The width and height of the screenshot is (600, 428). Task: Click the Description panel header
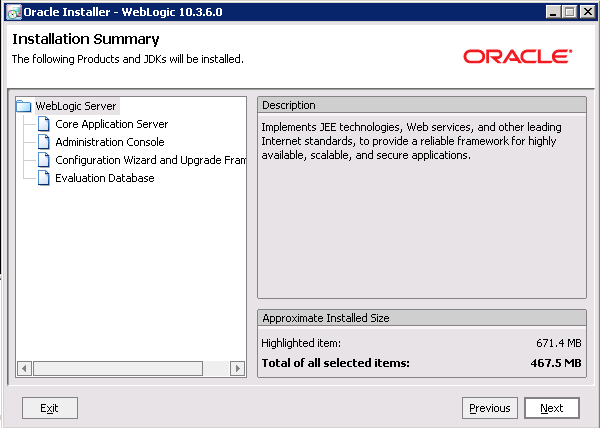coord(422,105)
